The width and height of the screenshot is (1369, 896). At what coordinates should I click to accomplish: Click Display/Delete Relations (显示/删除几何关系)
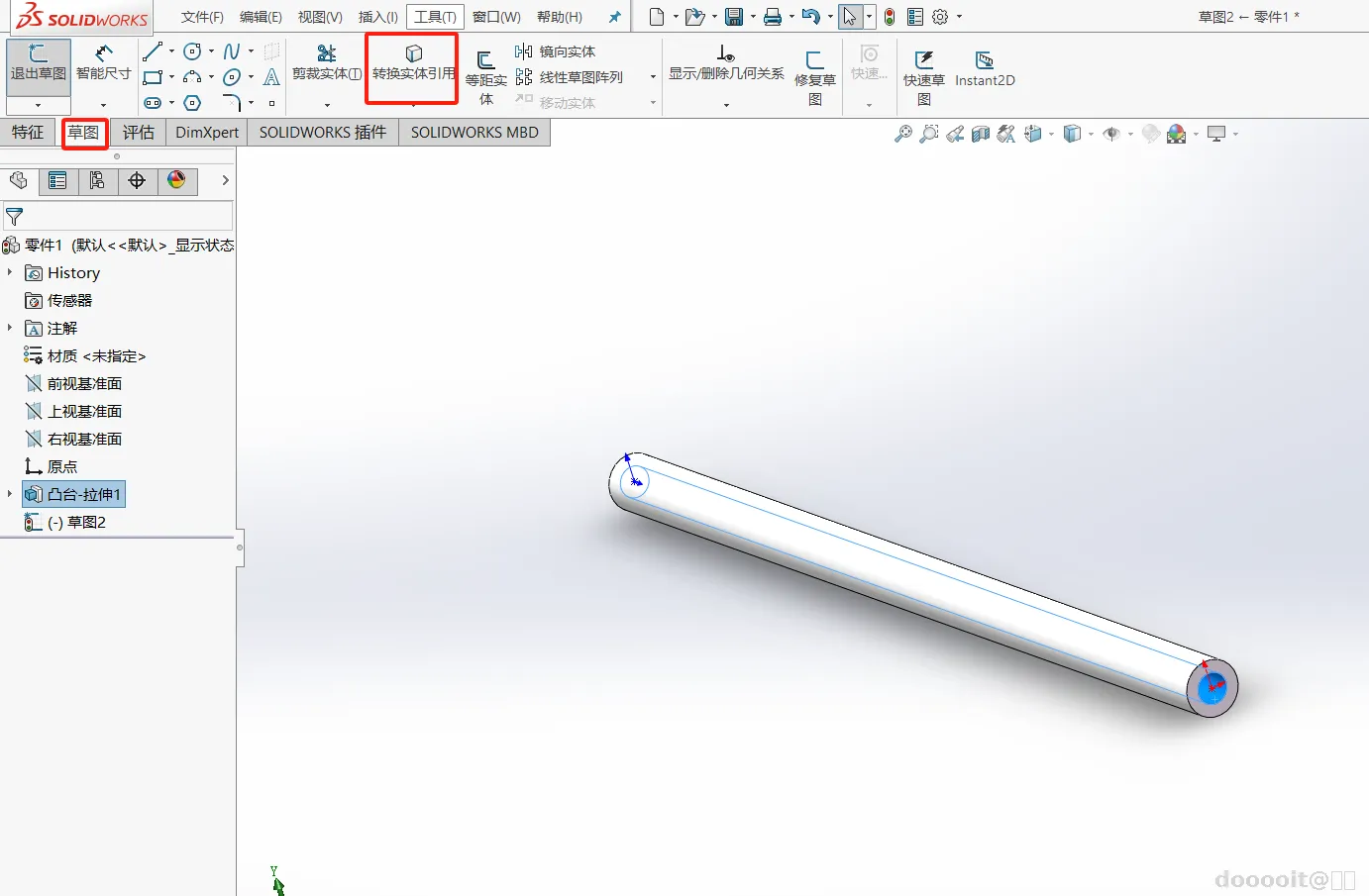tap(726, 64)
